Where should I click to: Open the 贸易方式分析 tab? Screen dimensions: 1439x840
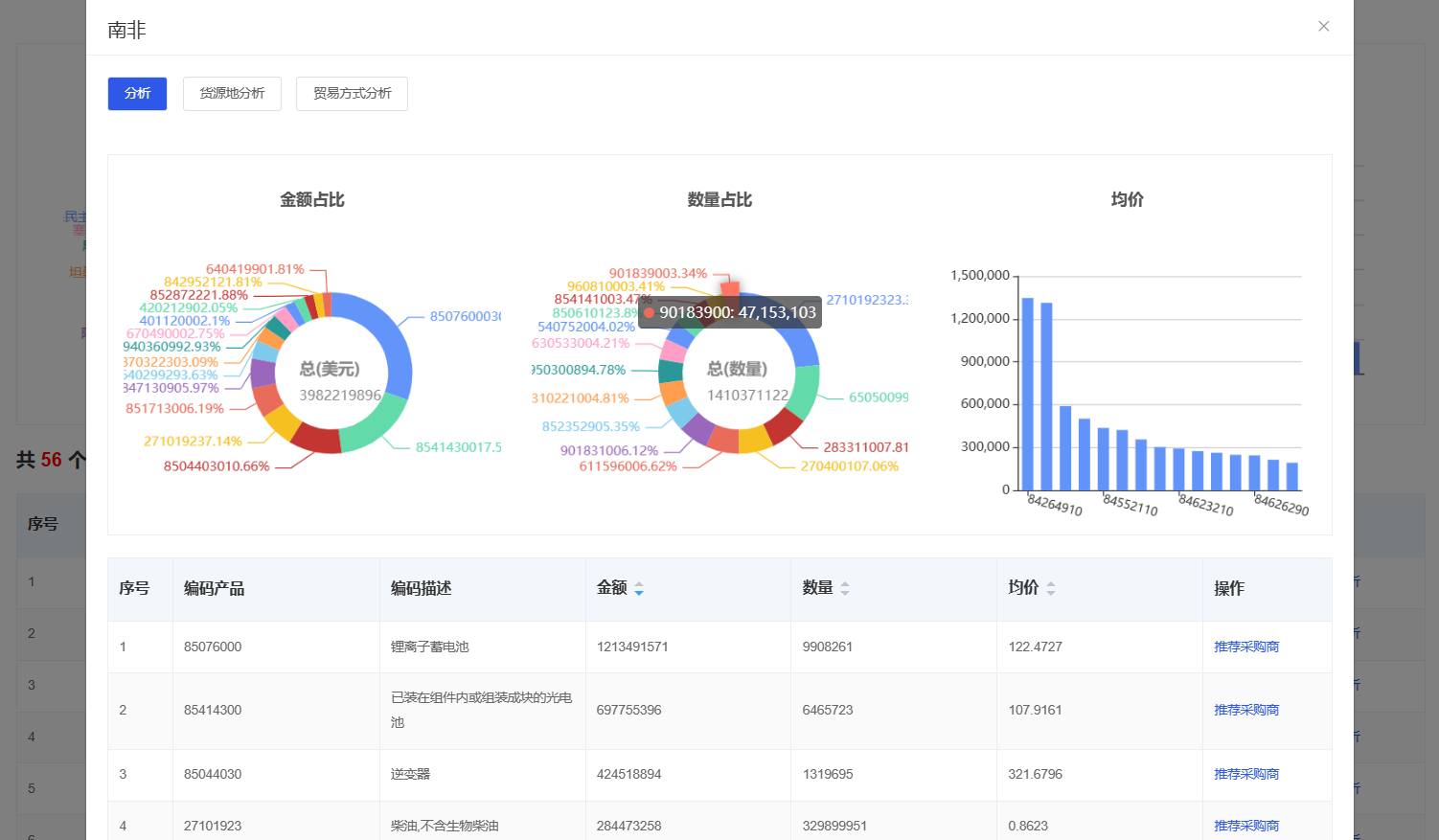coord(352,94)
